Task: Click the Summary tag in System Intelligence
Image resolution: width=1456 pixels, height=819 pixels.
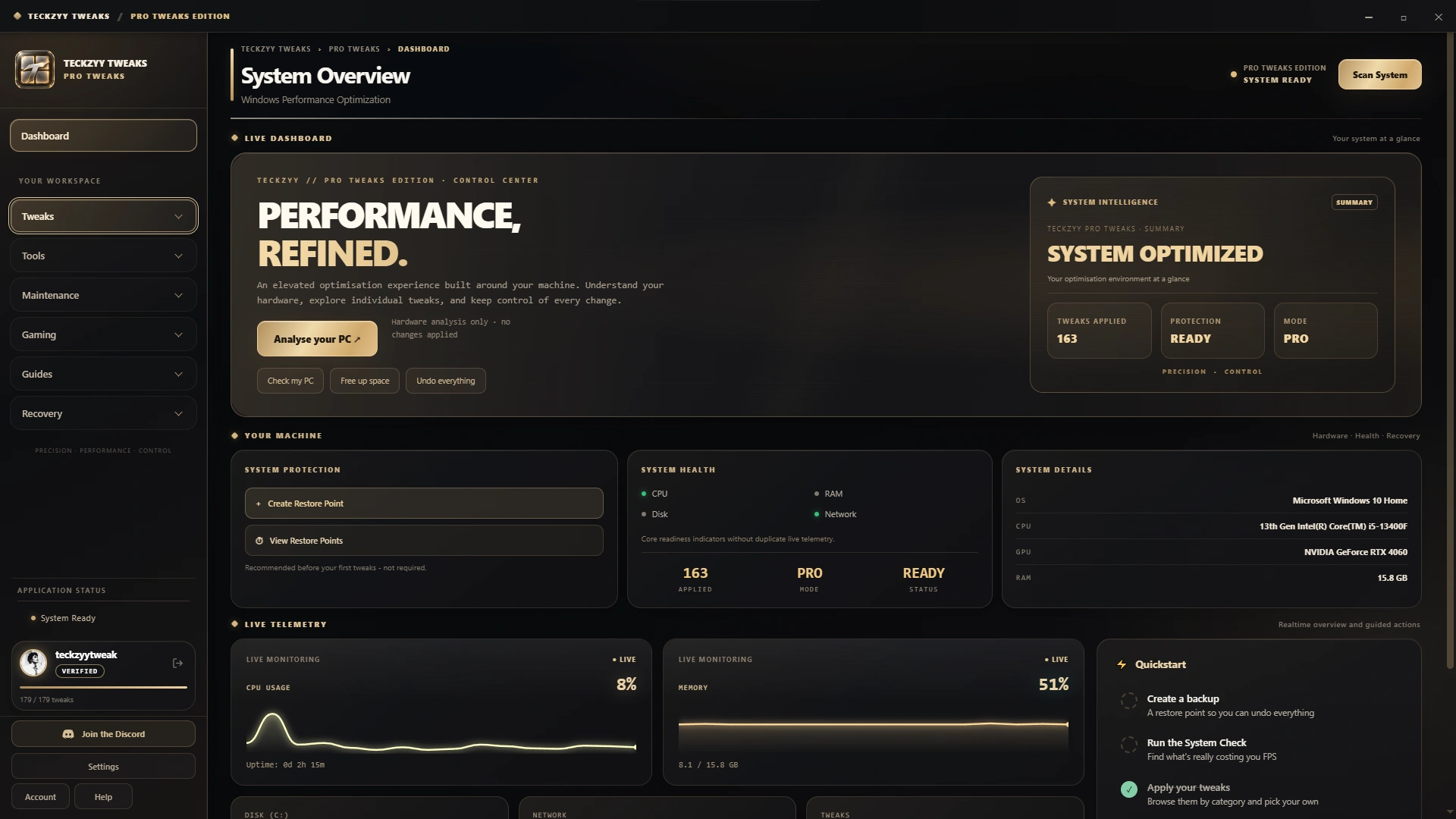Action: coord(1354,202)
